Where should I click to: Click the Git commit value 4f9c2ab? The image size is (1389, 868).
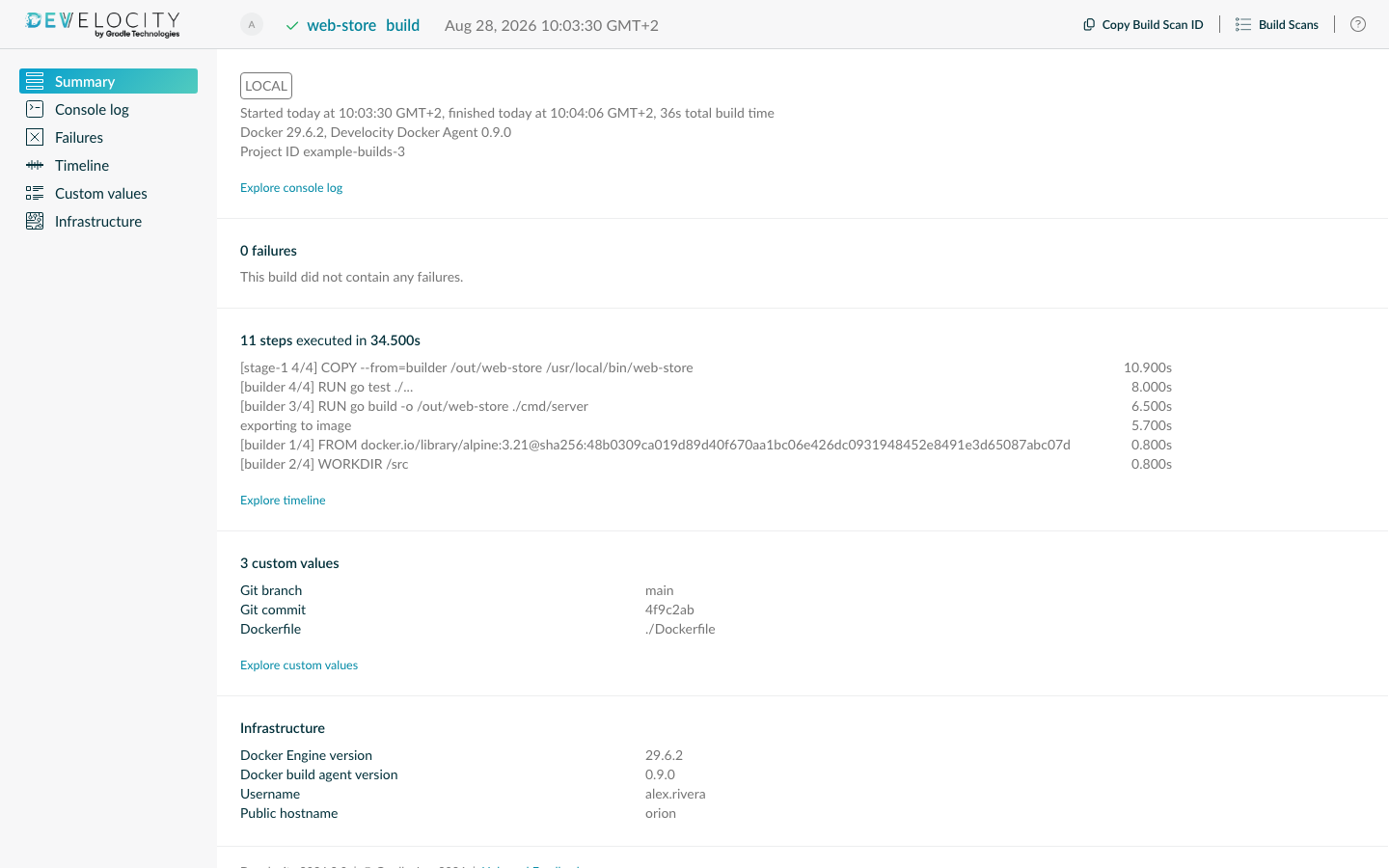tap(669, 610)
